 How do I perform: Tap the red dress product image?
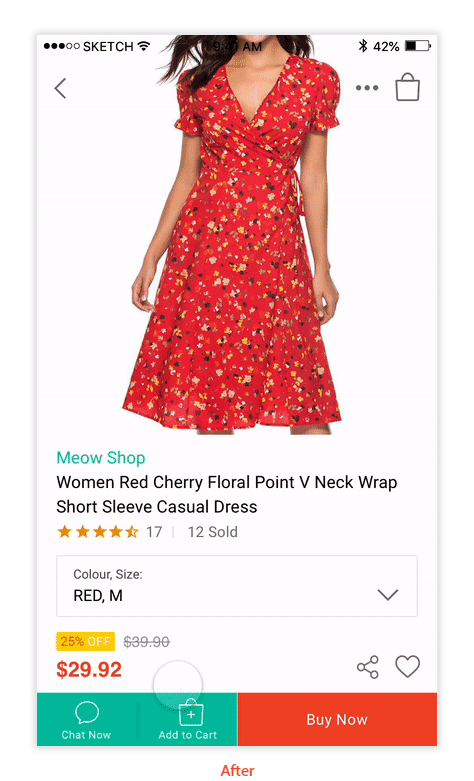click(237, 234)
